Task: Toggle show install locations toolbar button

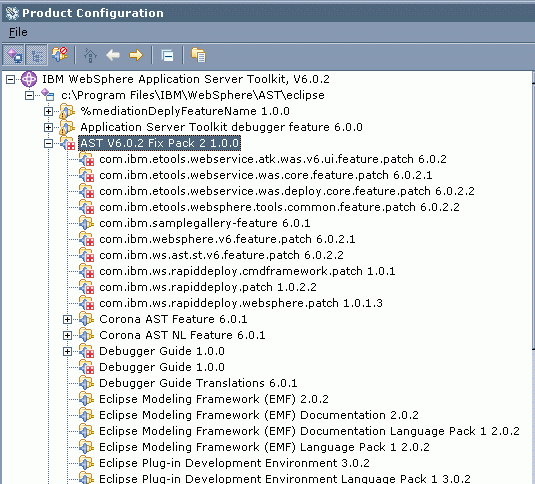Action: 13,55
